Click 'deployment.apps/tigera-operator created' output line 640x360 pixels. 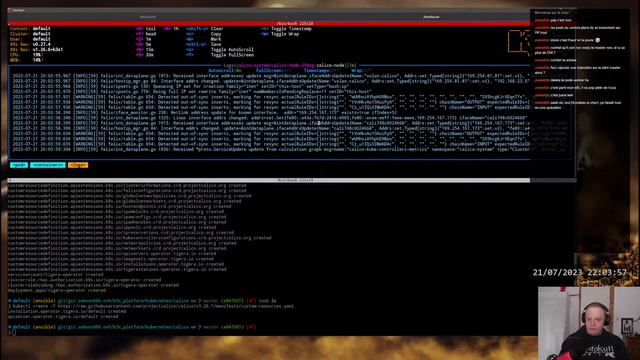click(57, 290)
